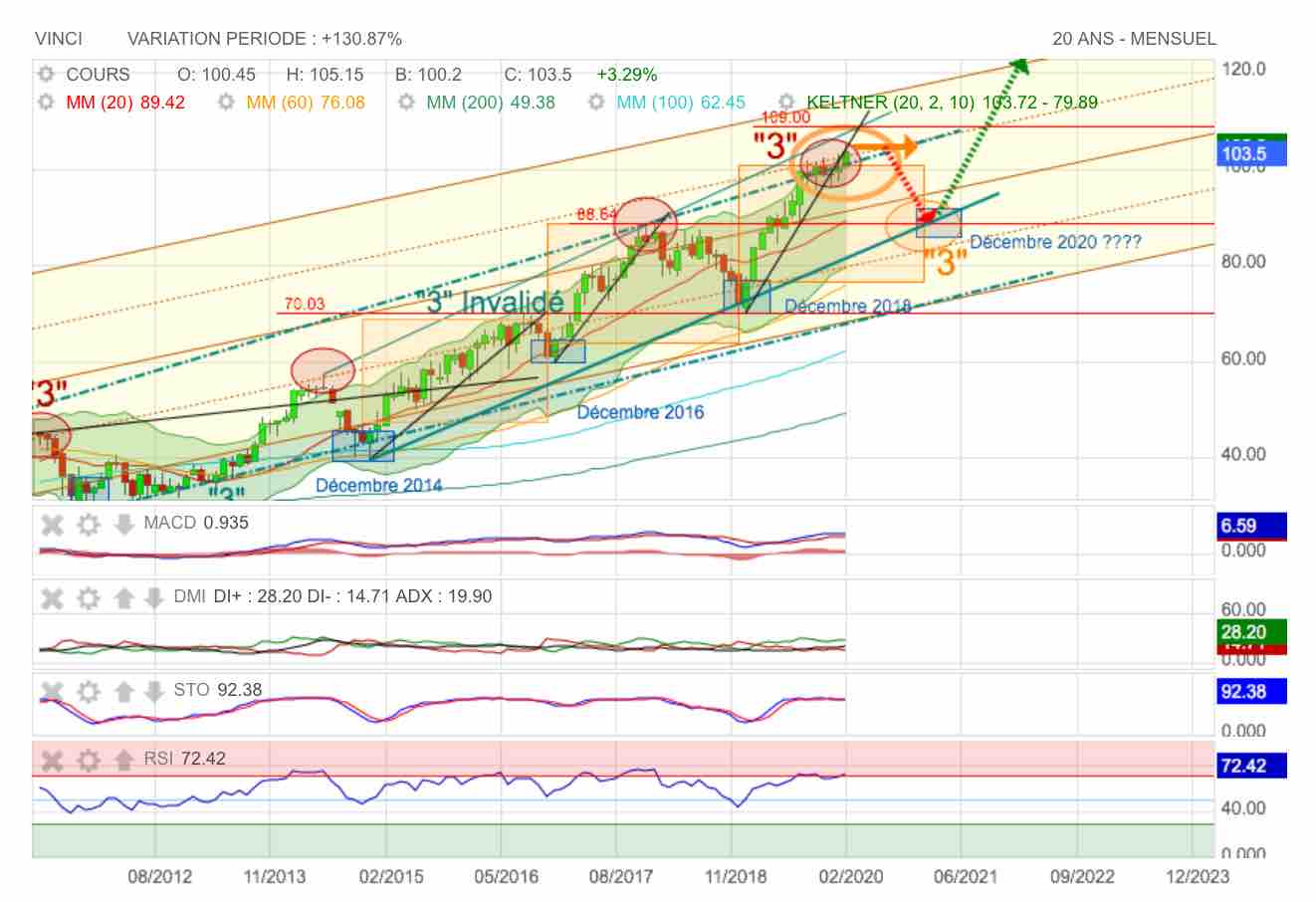Click the blue 92.38 STO value tag
This screenshot has width=1316, height=902.
[1252, 691]
